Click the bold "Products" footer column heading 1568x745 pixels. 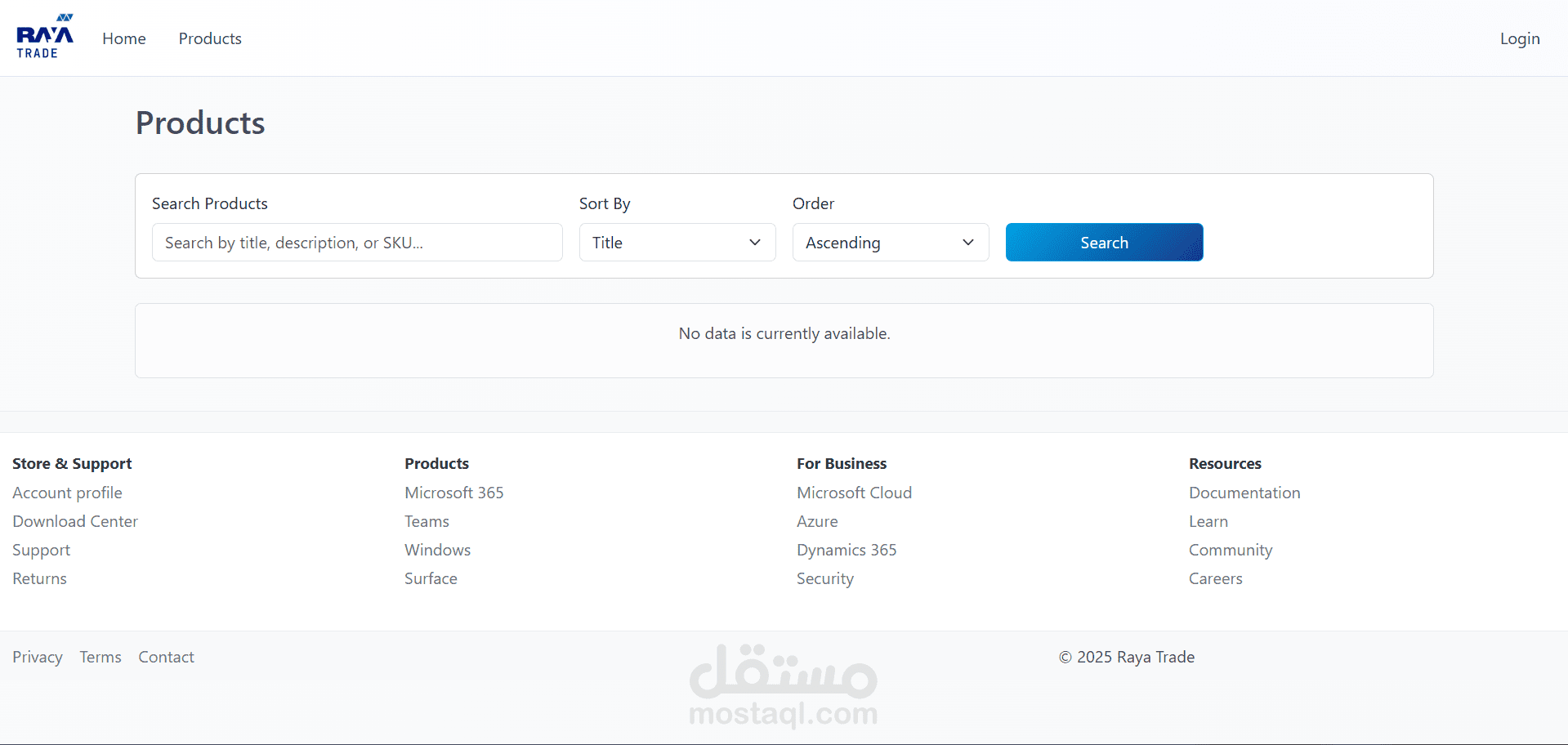tap(436, 463)
